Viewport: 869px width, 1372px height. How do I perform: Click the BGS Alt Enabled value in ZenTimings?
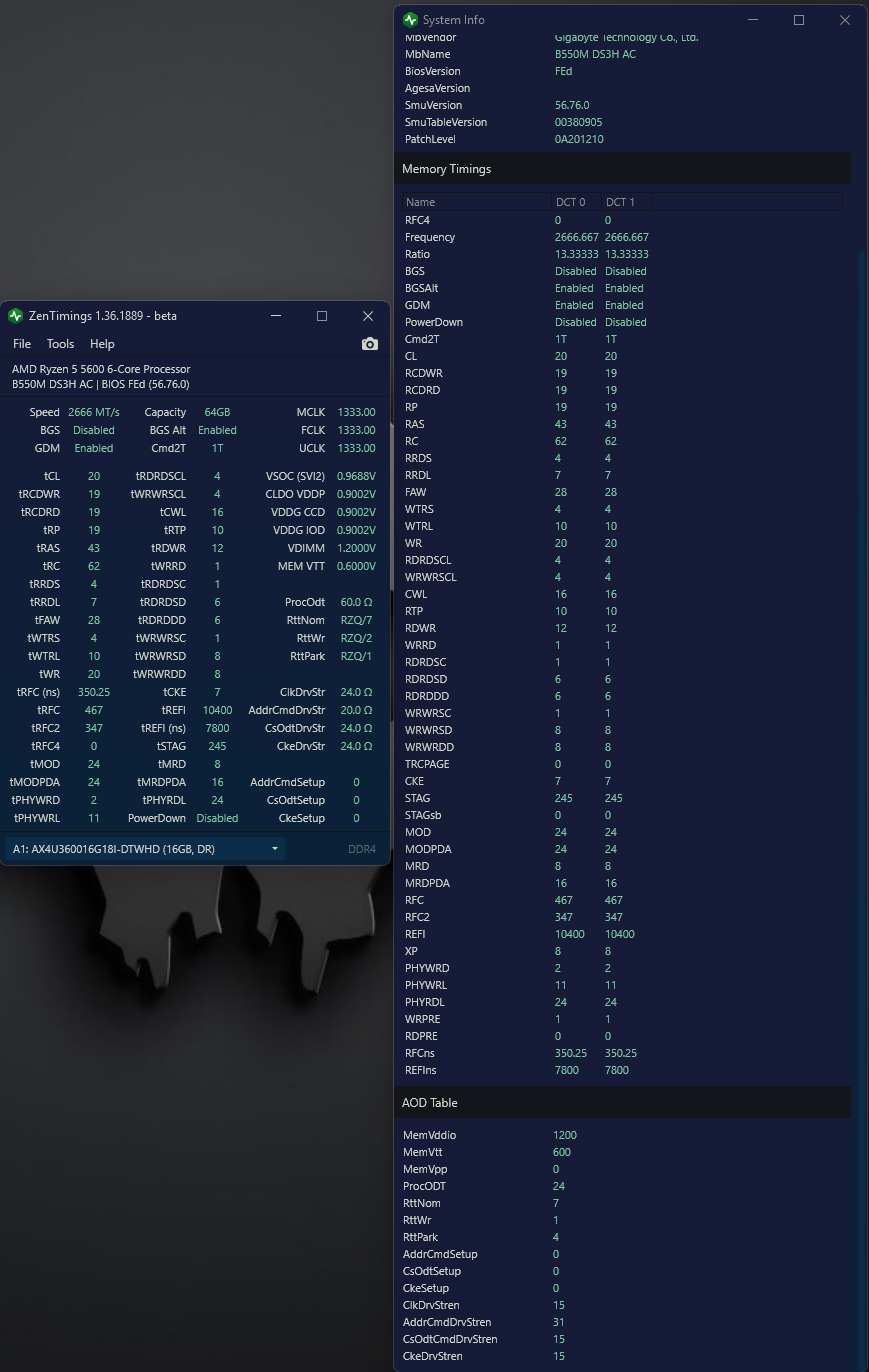coord(217,430)
